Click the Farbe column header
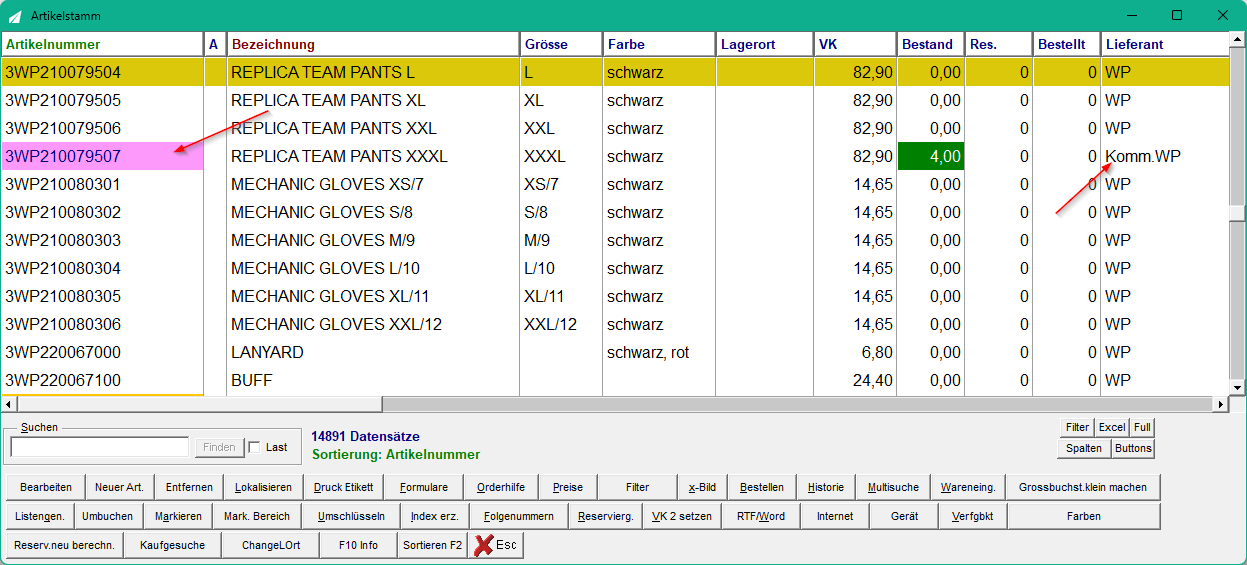 pos(658,44)
